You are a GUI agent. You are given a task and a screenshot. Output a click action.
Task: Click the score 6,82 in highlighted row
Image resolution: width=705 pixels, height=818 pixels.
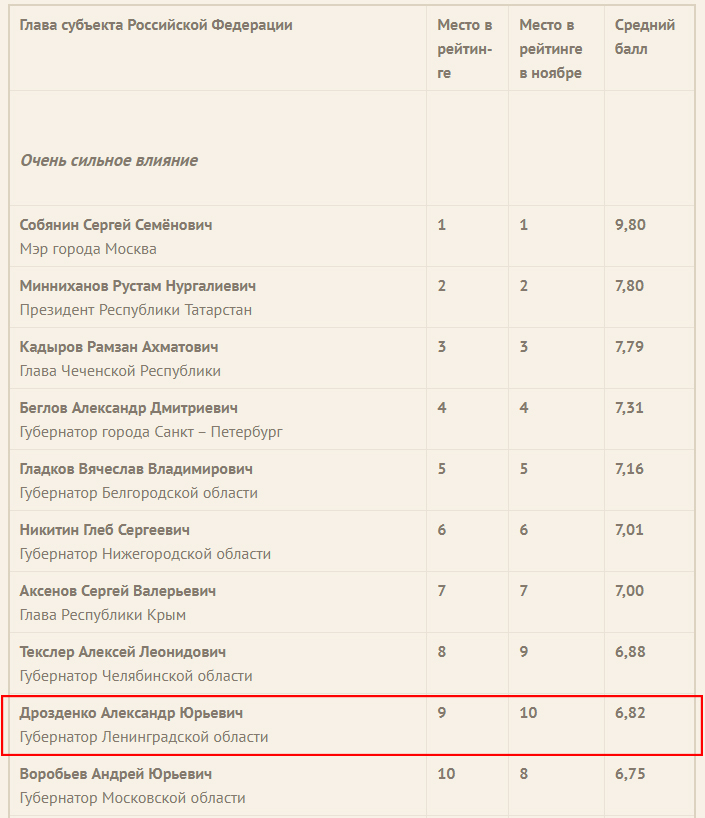tap(630, 713)
